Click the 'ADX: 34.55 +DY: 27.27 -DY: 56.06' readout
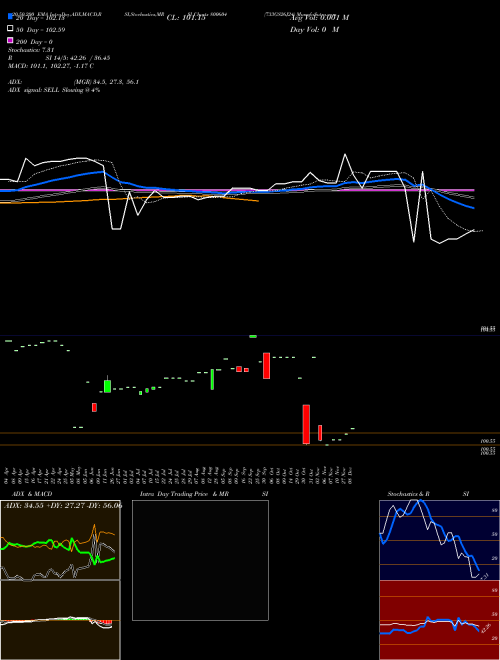This screenshot has width=500, height=660. tap(63, 505)
